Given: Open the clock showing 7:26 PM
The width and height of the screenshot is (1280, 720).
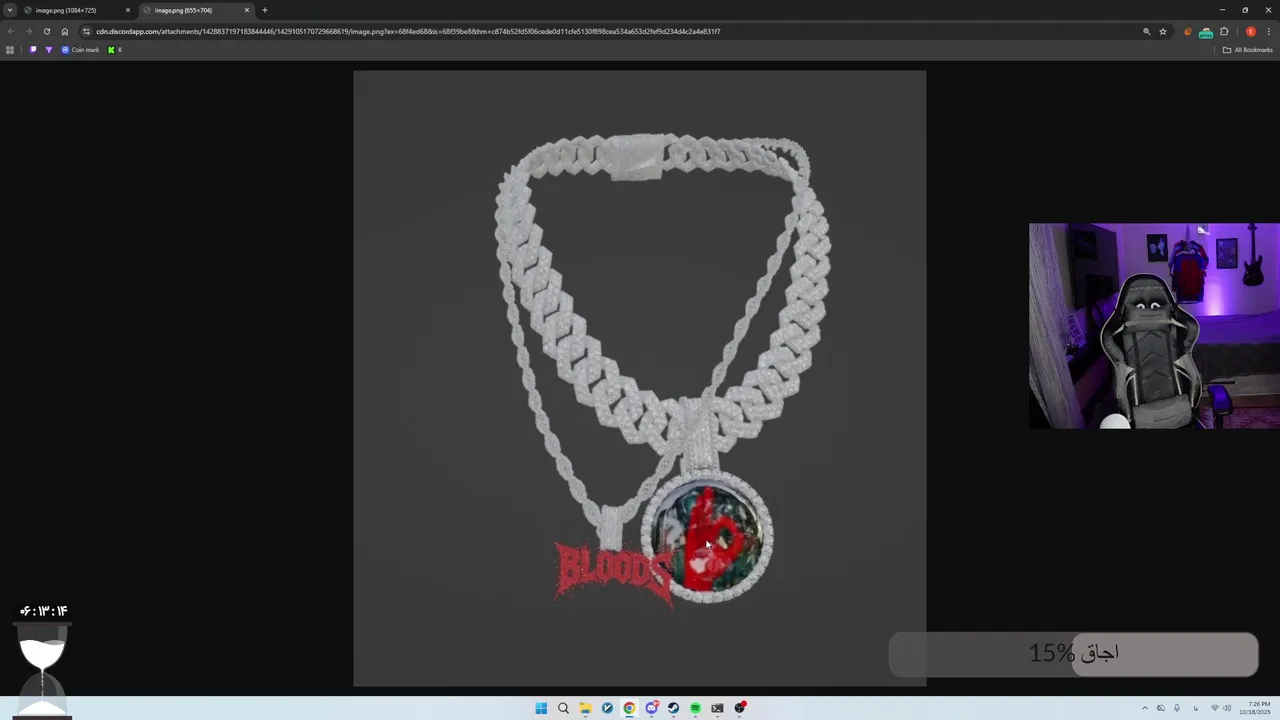Looking at the screenshot, I should pos(1257,708).
